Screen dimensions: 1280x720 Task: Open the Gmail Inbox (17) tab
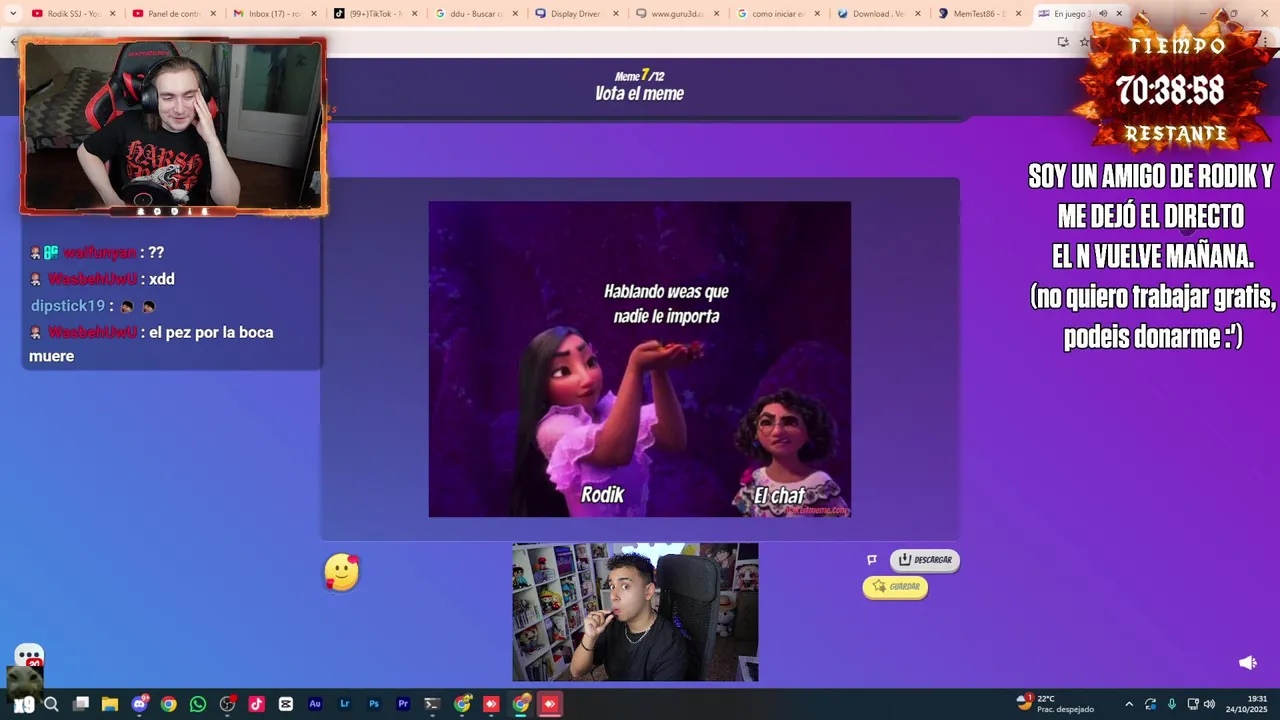pyautogui.click(x=273, y=14)
